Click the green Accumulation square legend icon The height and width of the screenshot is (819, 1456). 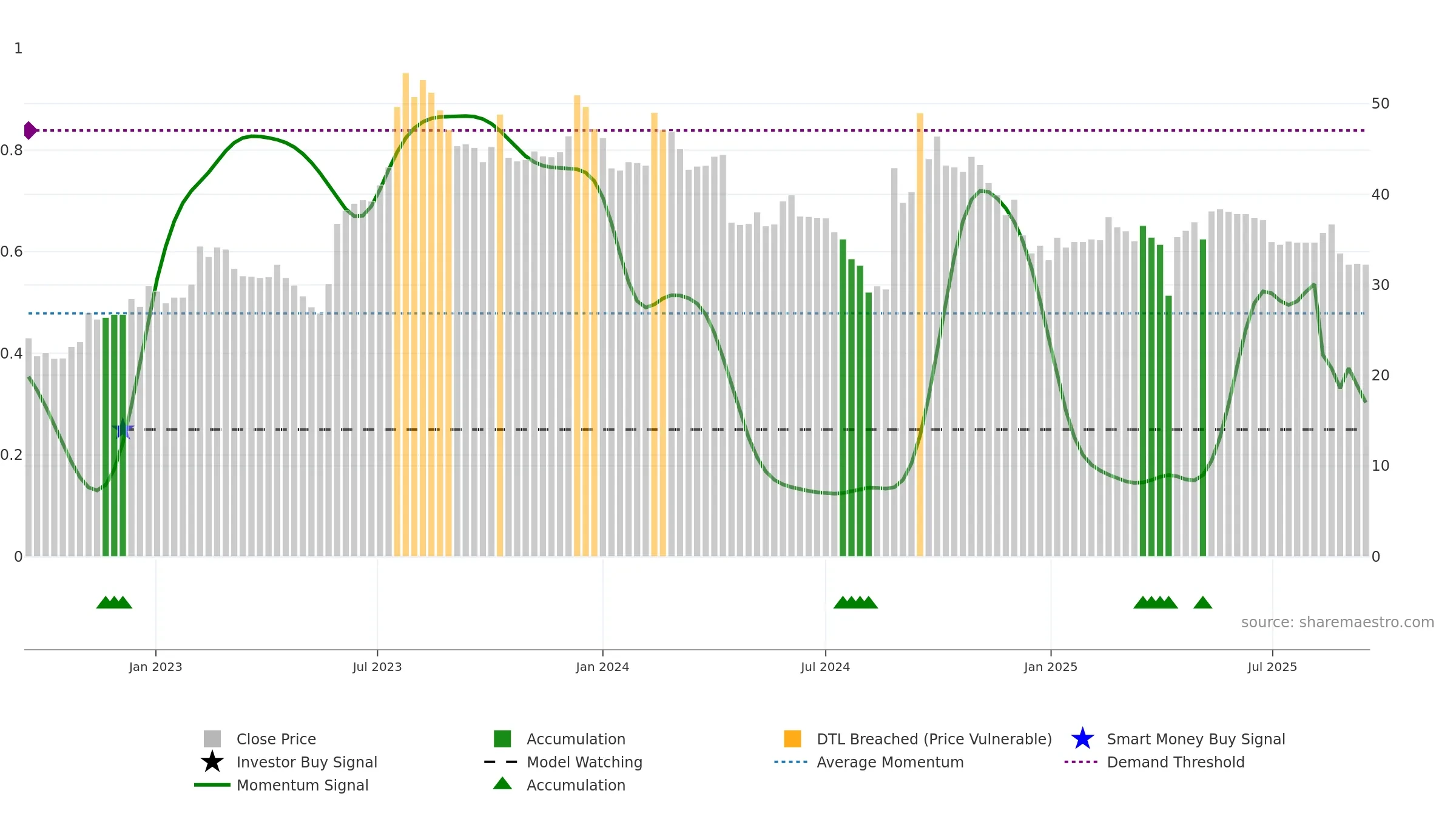point(502,739)
